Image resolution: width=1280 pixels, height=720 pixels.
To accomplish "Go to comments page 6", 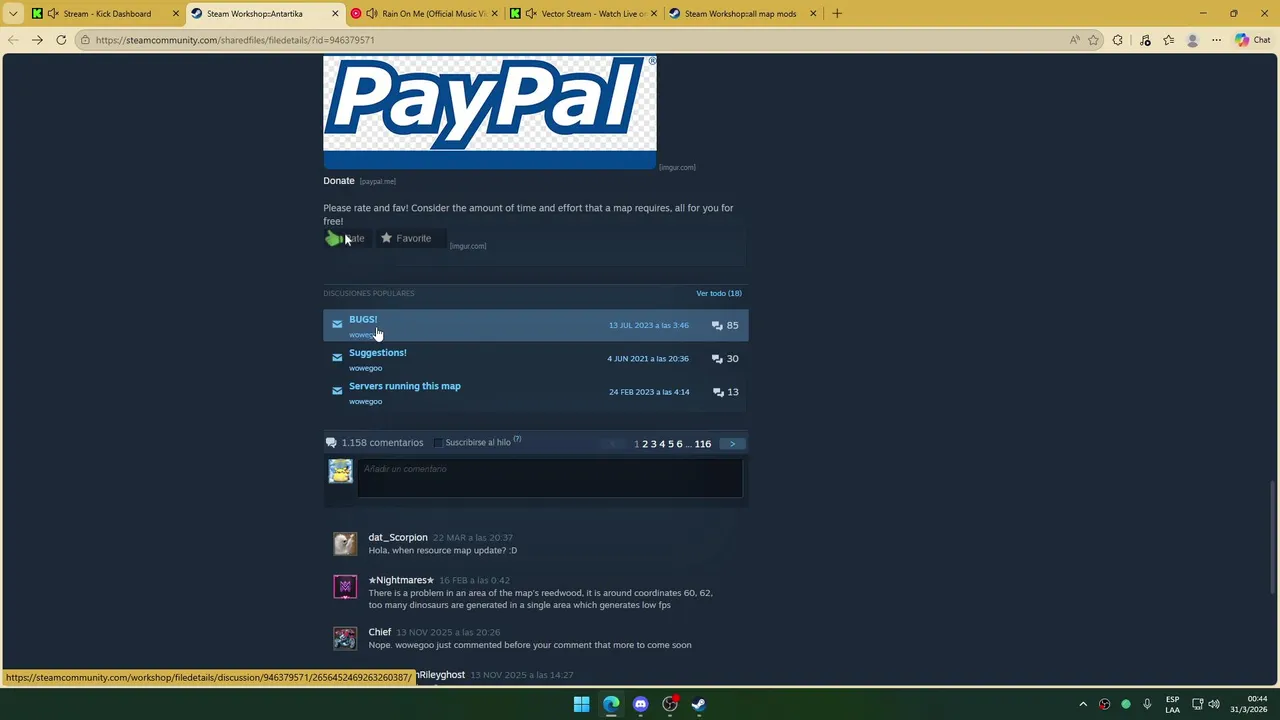I will [x=679, y=444].
